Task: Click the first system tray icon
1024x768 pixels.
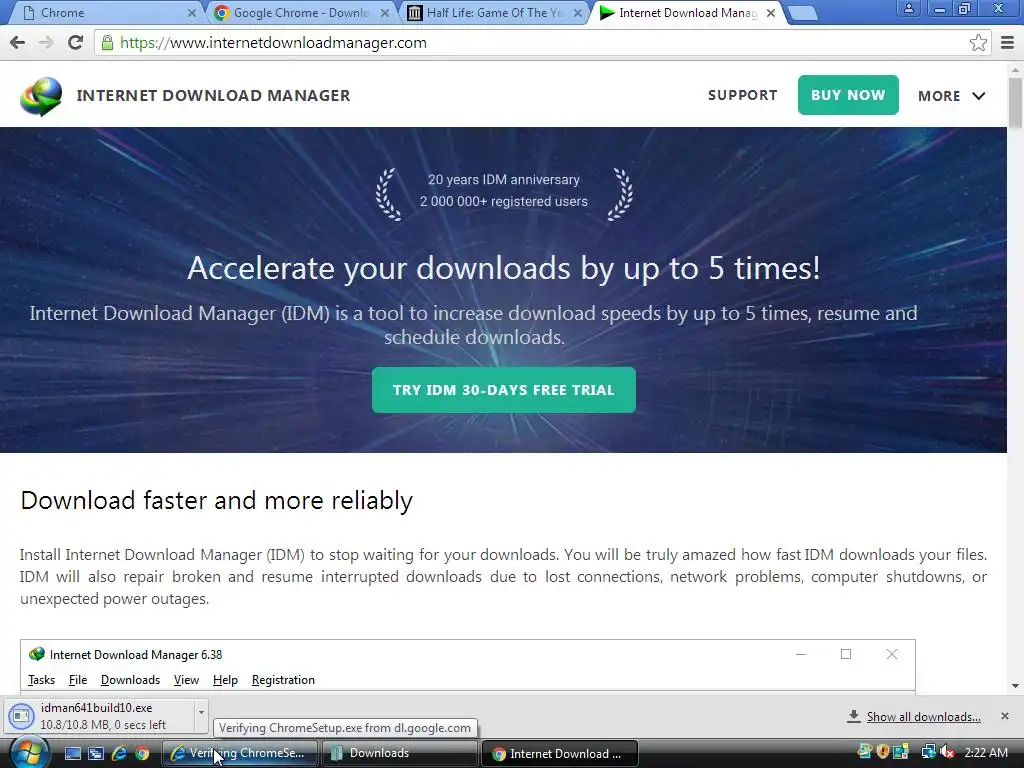Action: (865, 752)
